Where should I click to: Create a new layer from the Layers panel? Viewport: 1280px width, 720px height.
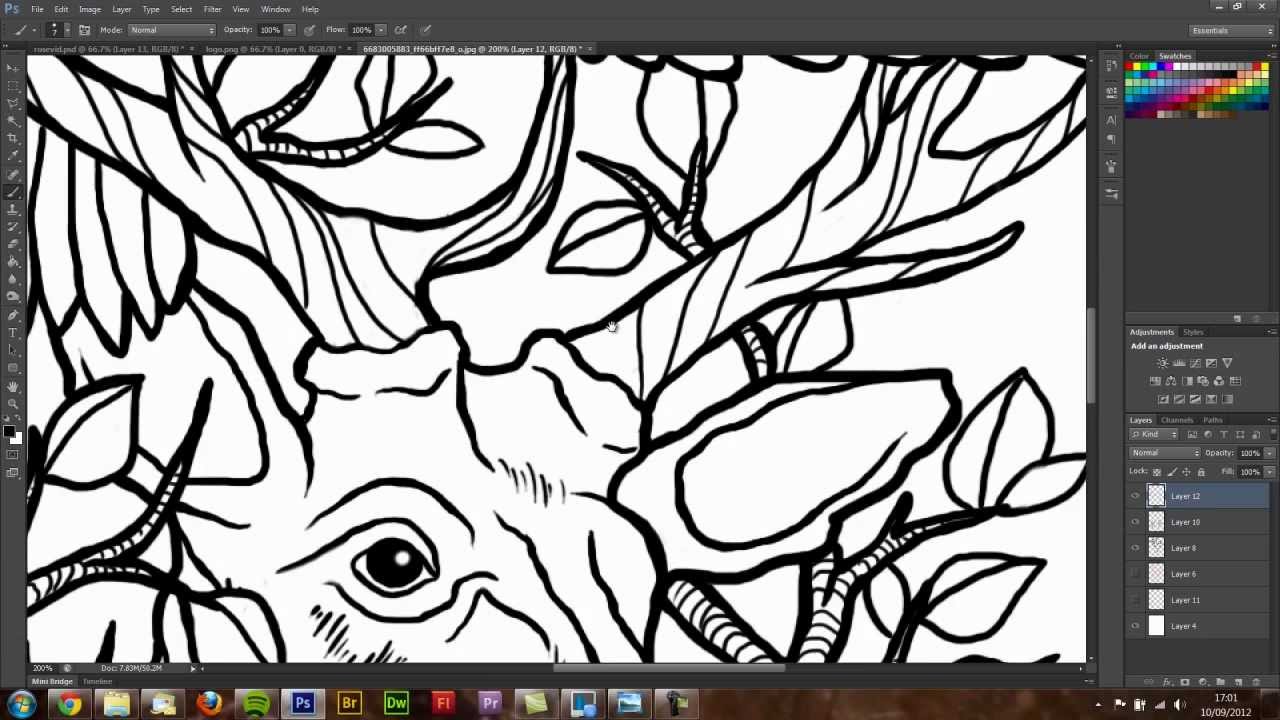tap(1238, 681)
